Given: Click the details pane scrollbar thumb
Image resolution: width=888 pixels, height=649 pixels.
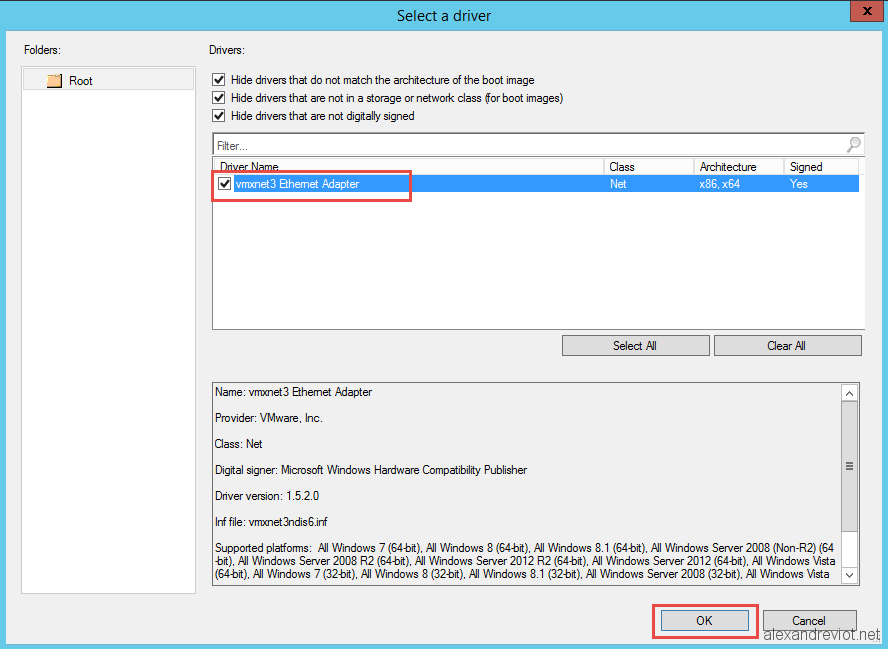Looking at the screenshot, I should (x=849, y=466).
